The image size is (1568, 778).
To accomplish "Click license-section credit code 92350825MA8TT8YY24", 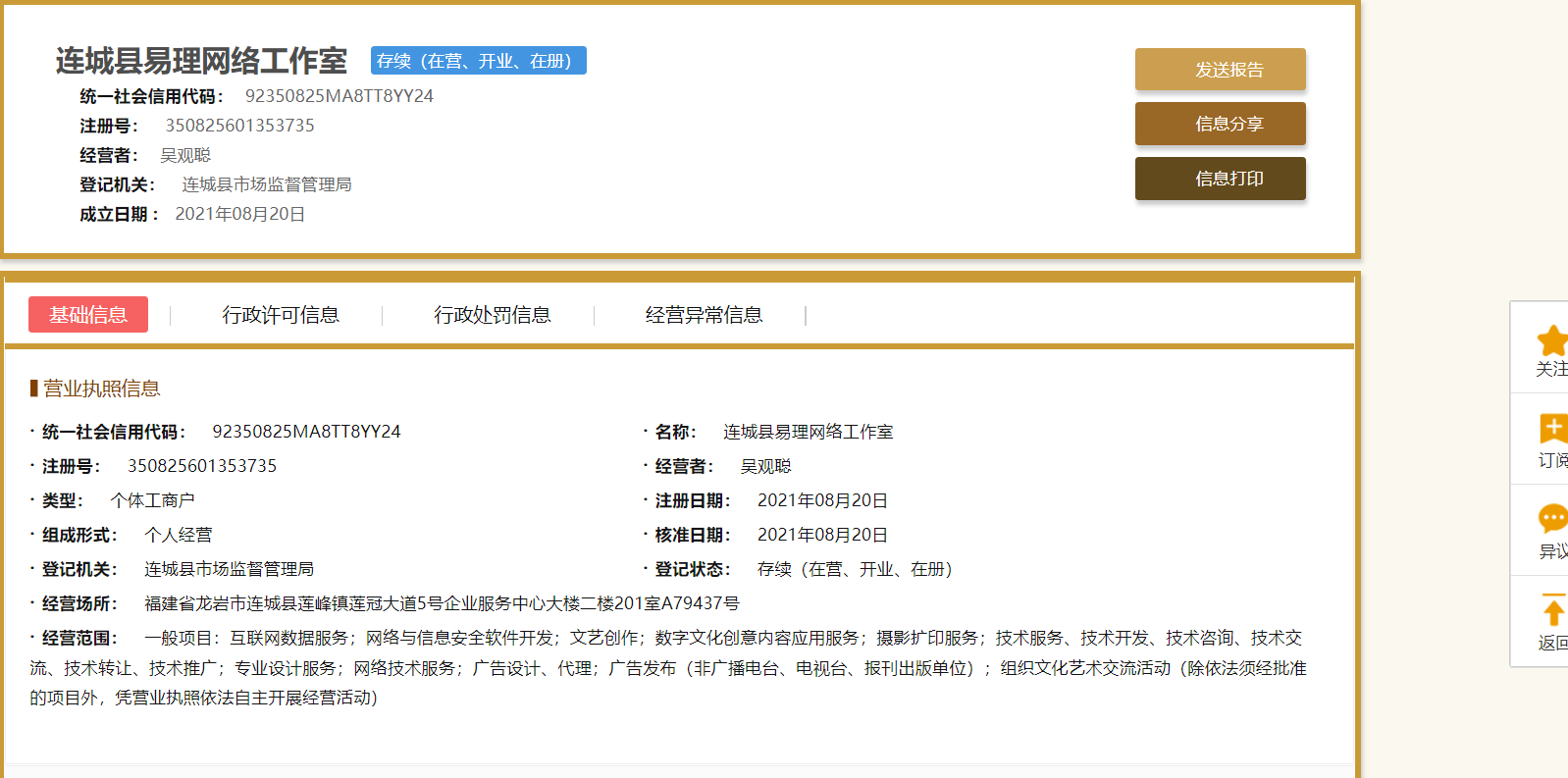I will click(307, 432).
